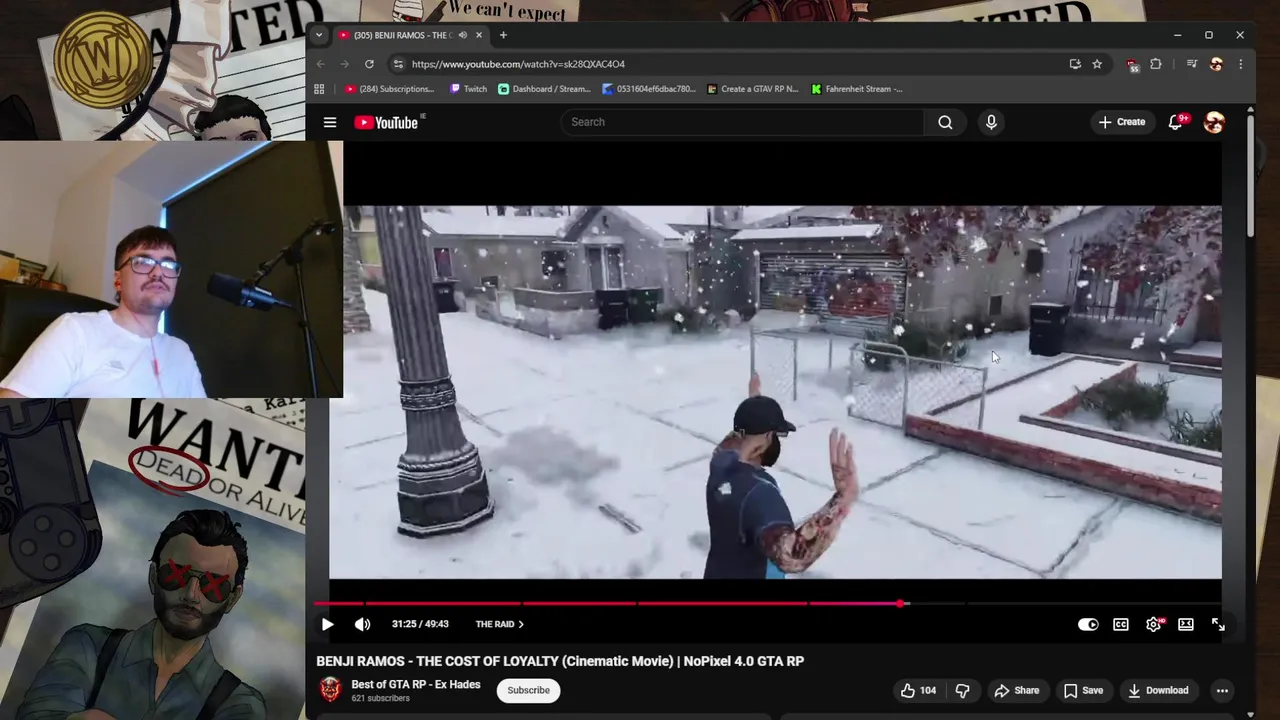Toggle the autoplay switch in player
The image size is (1280, 720).
[x=1088, y=624]
